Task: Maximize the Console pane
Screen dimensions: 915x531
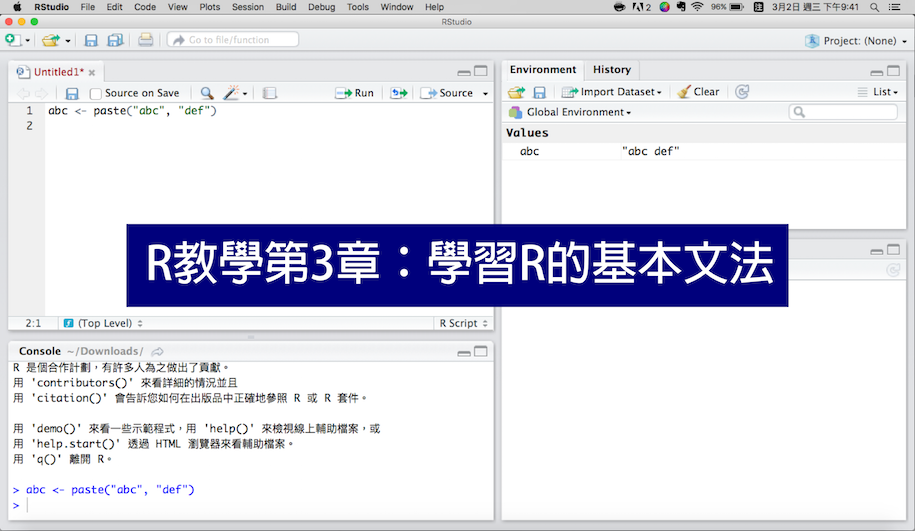Action: [481, 351]
